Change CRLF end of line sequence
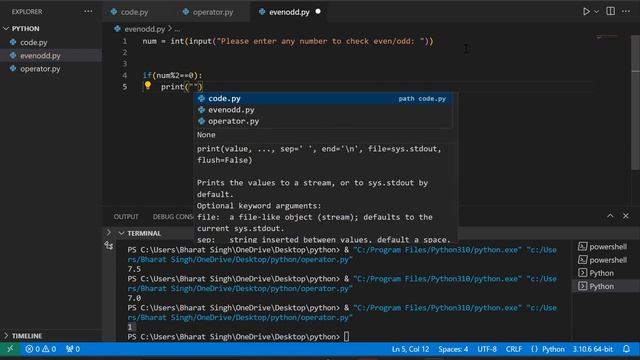 click(x=513, y=349)
